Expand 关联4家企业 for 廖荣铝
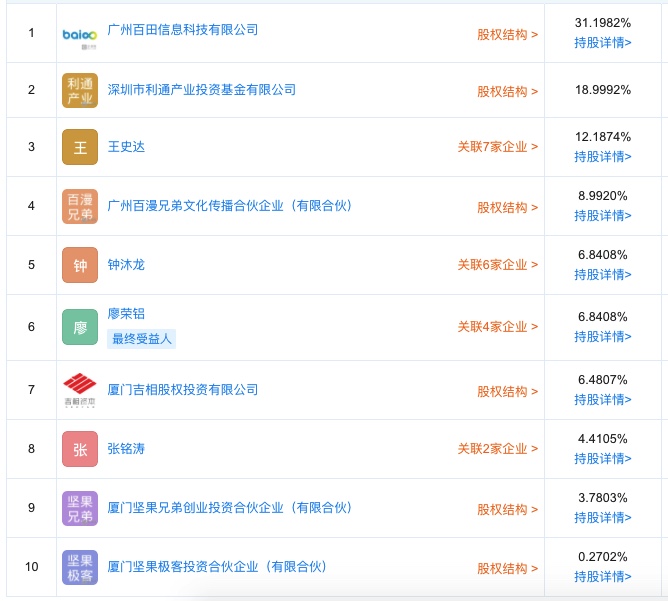 pyautogui.click(x=498, y=327)
